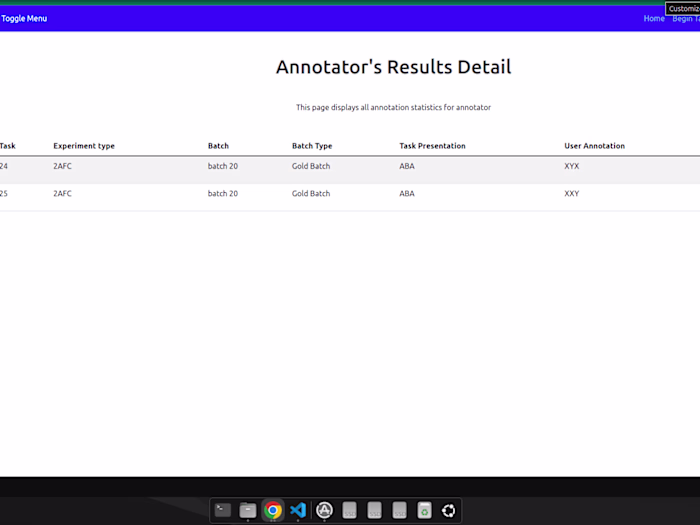Open the leftmost SSD drive in dock
This screenshot has width=700, height=525.
350,510
